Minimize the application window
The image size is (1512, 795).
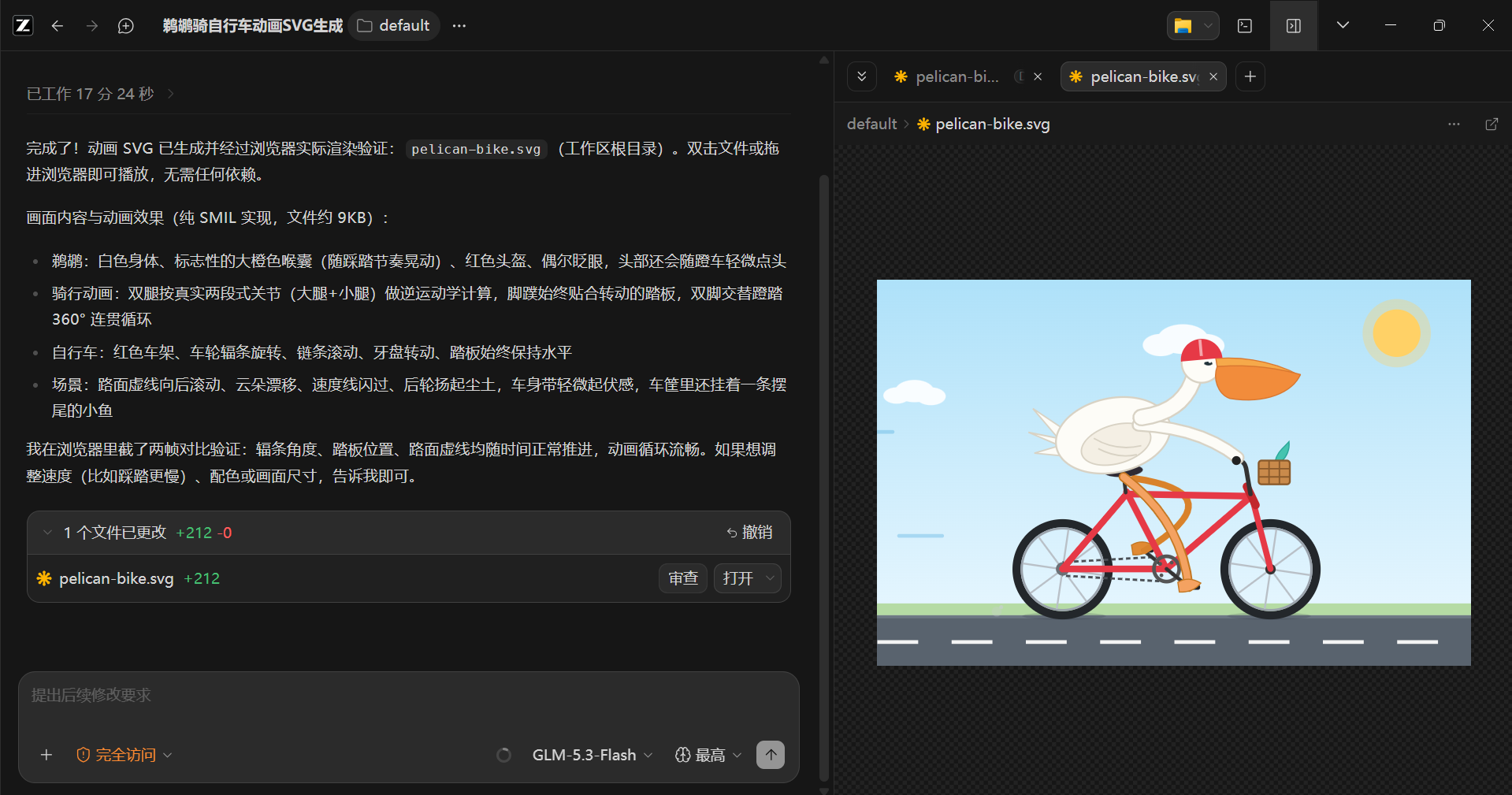(x=1391, y=26)
